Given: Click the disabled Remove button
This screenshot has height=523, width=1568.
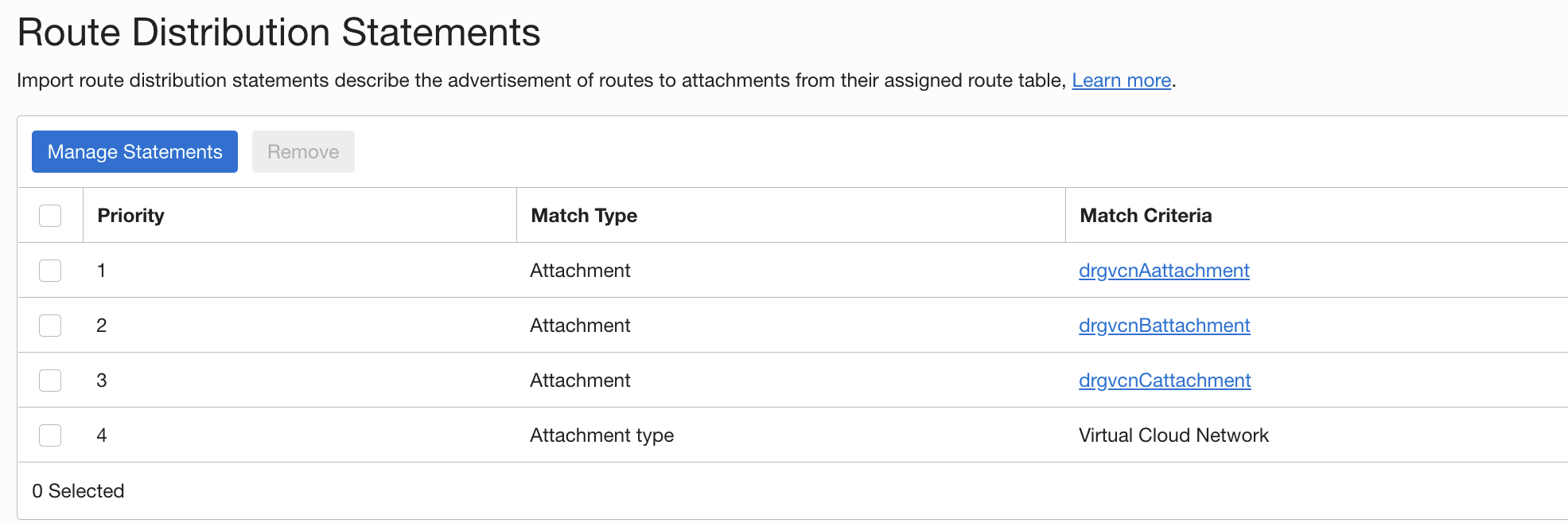Looking at the screenshot, I should 303,151.
